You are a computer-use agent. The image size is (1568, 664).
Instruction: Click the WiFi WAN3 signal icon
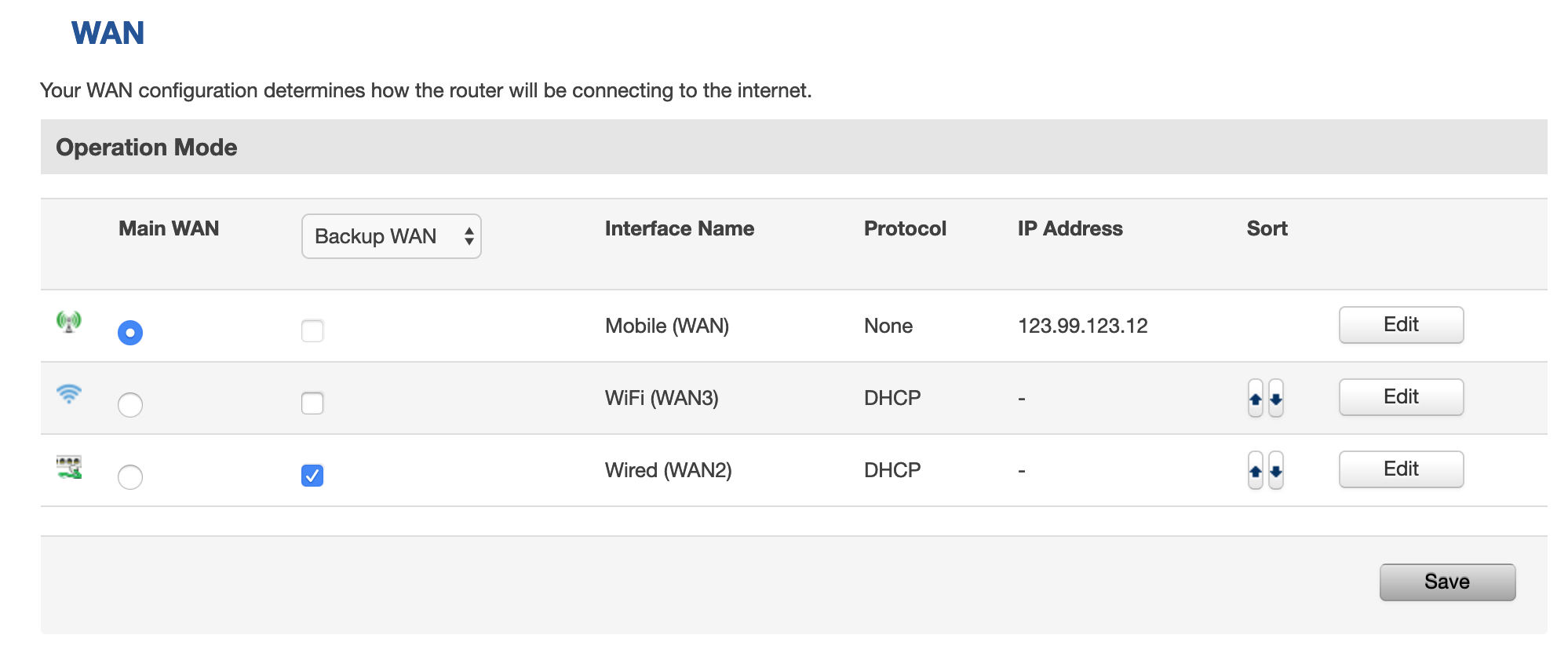tap(69, 393)
